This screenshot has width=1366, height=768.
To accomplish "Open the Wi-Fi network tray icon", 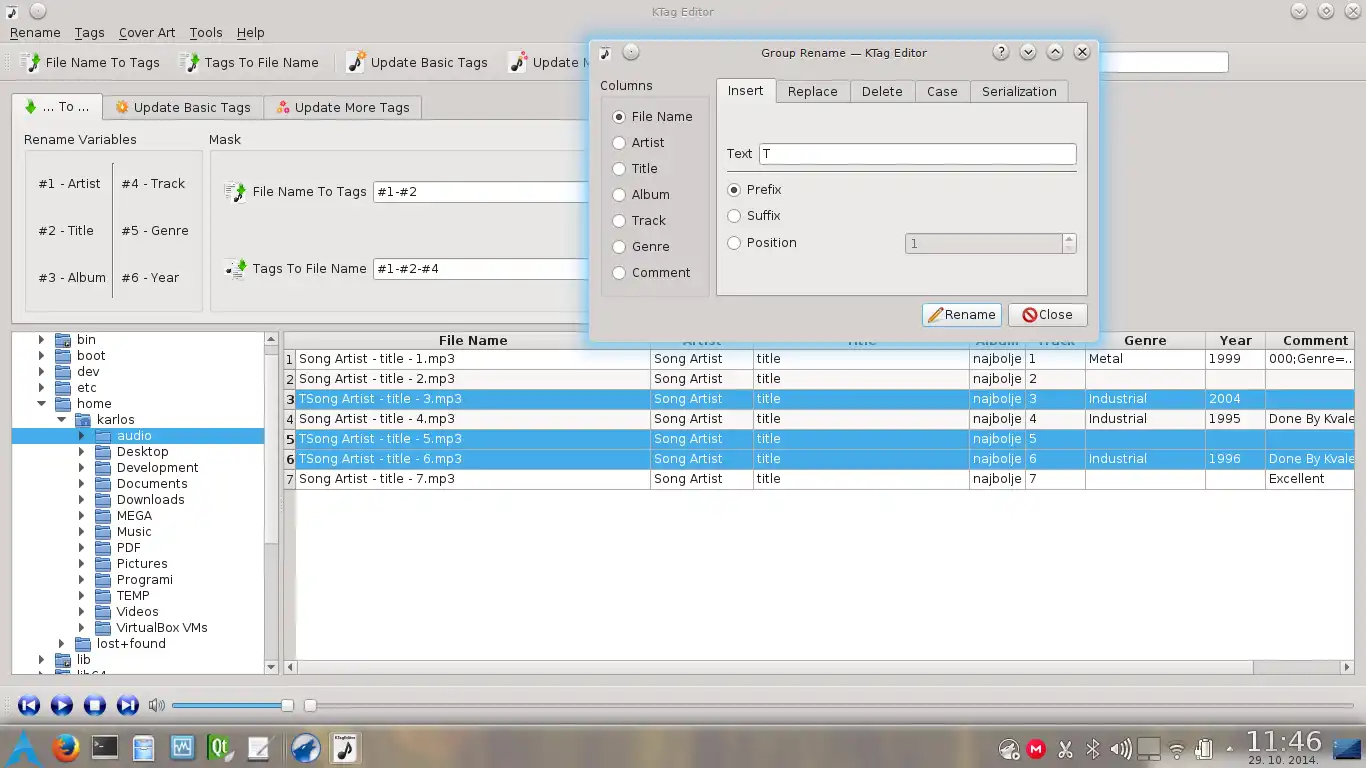I will click(1177, 748).
